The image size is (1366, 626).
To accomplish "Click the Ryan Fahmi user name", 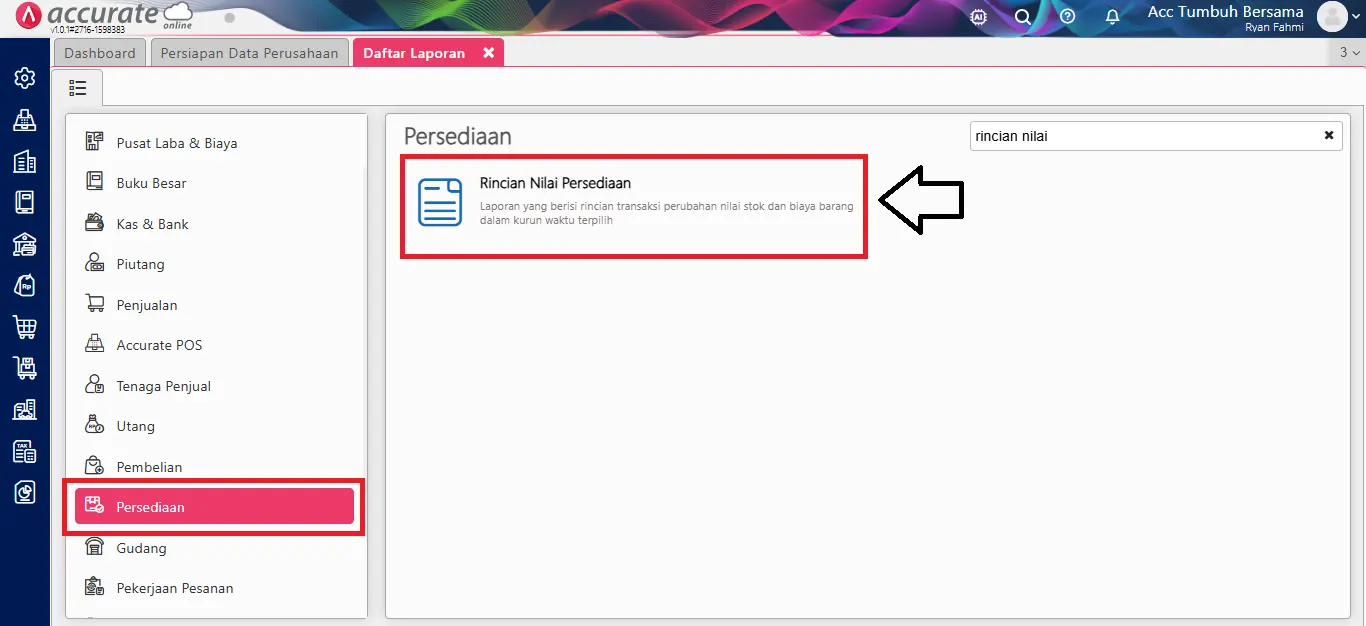I will pyautogui.click(x=1274, y=28).
